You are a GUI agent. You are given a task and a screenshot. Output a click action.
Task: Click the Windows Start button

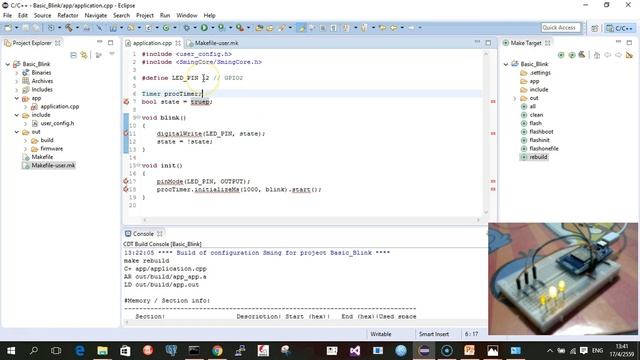pos(11,351)
